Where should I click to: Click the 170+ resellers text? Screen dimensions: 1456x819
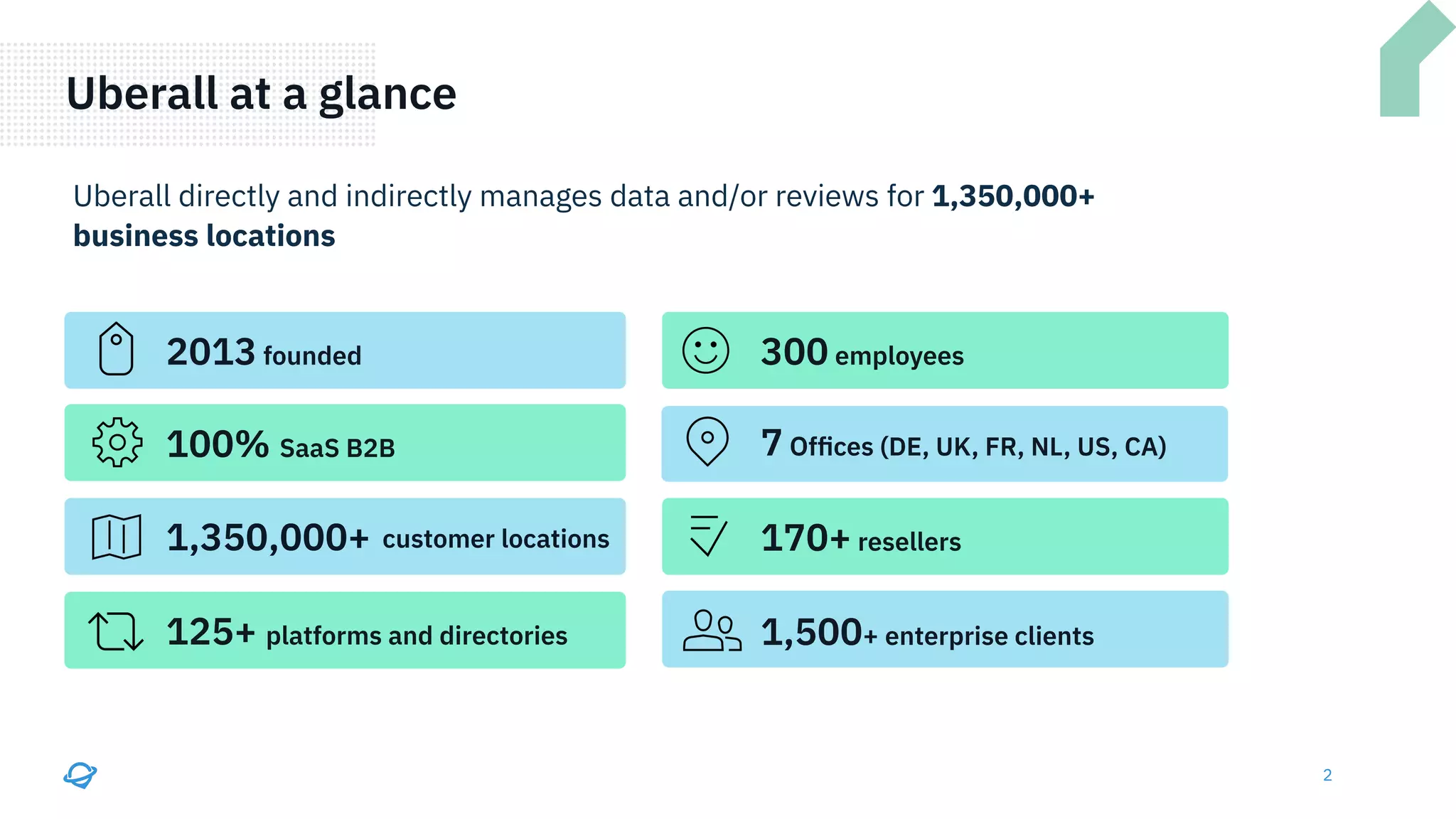pos(860,539)
